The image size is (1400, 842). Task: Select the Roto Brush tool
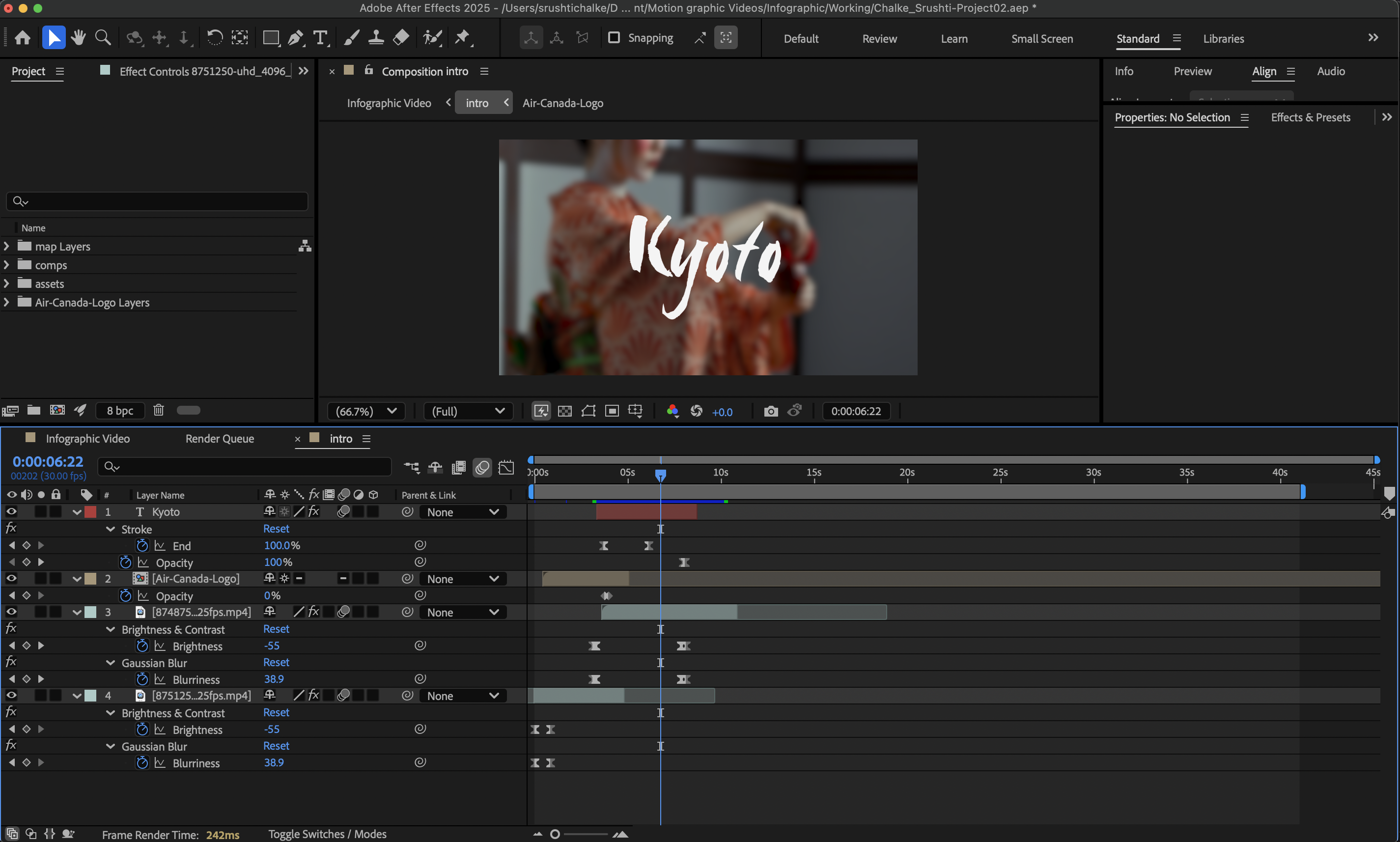click(x=432, y=37)
